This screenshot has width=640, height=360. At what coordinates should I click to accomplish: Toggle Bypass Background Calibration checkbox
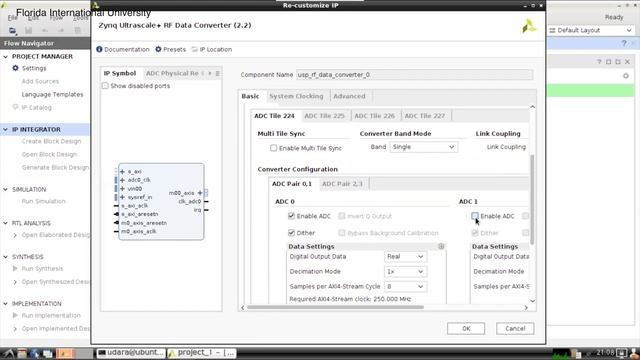[x=342, y=233]
